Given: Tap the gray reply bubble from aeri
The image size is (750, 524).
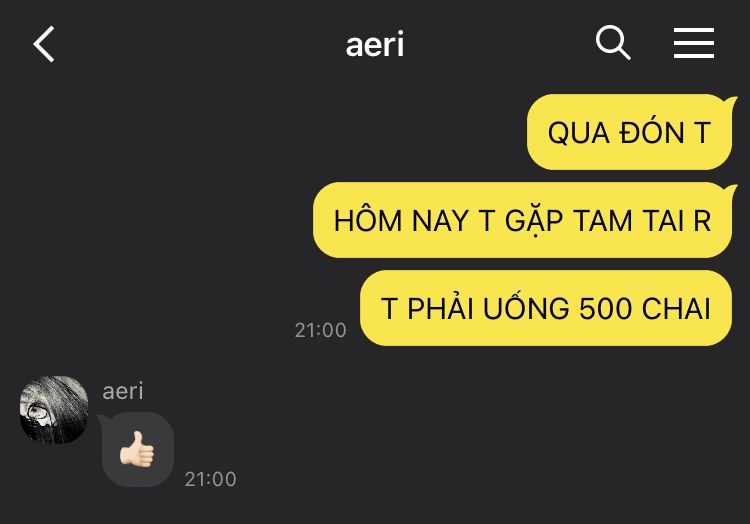Looking at the screenshot, I should coord(137,449).
